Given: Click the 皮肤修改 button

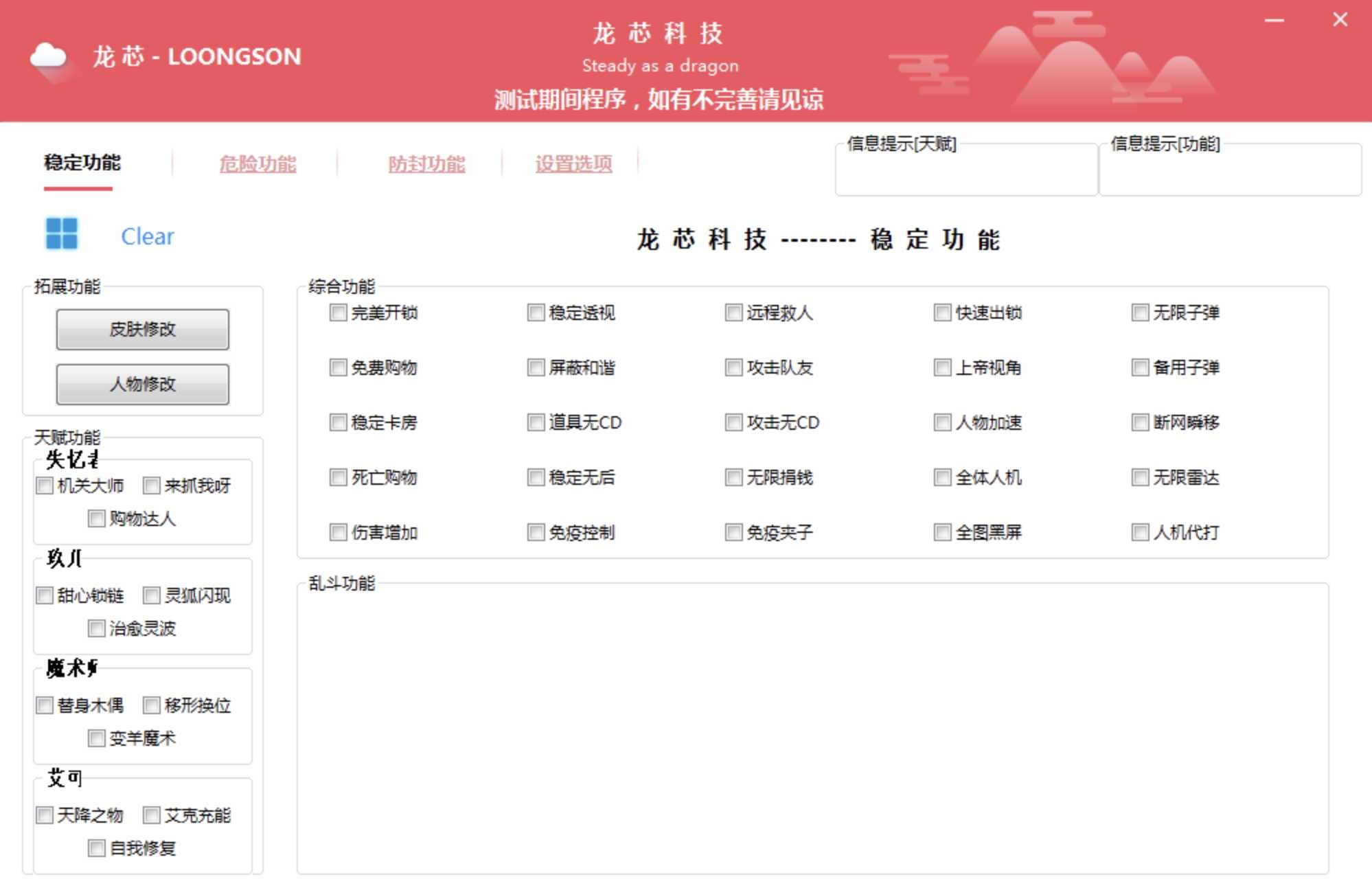Looking at the screenshot, I should point(143,329).
